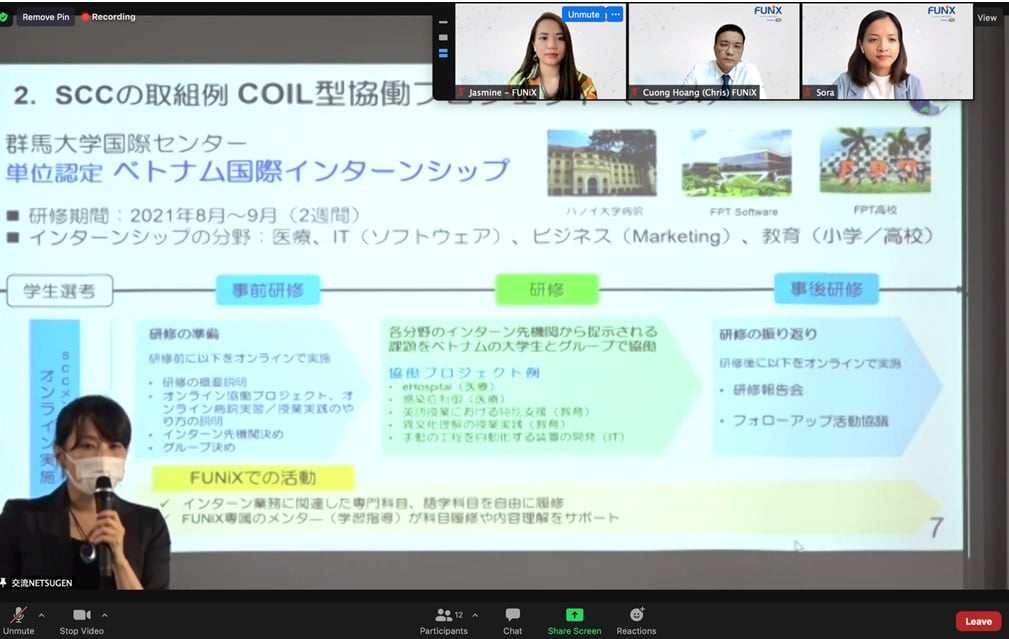Click the blue 事前研修 label on the slide
This screenshot has height=639, width=1009.
268,290
